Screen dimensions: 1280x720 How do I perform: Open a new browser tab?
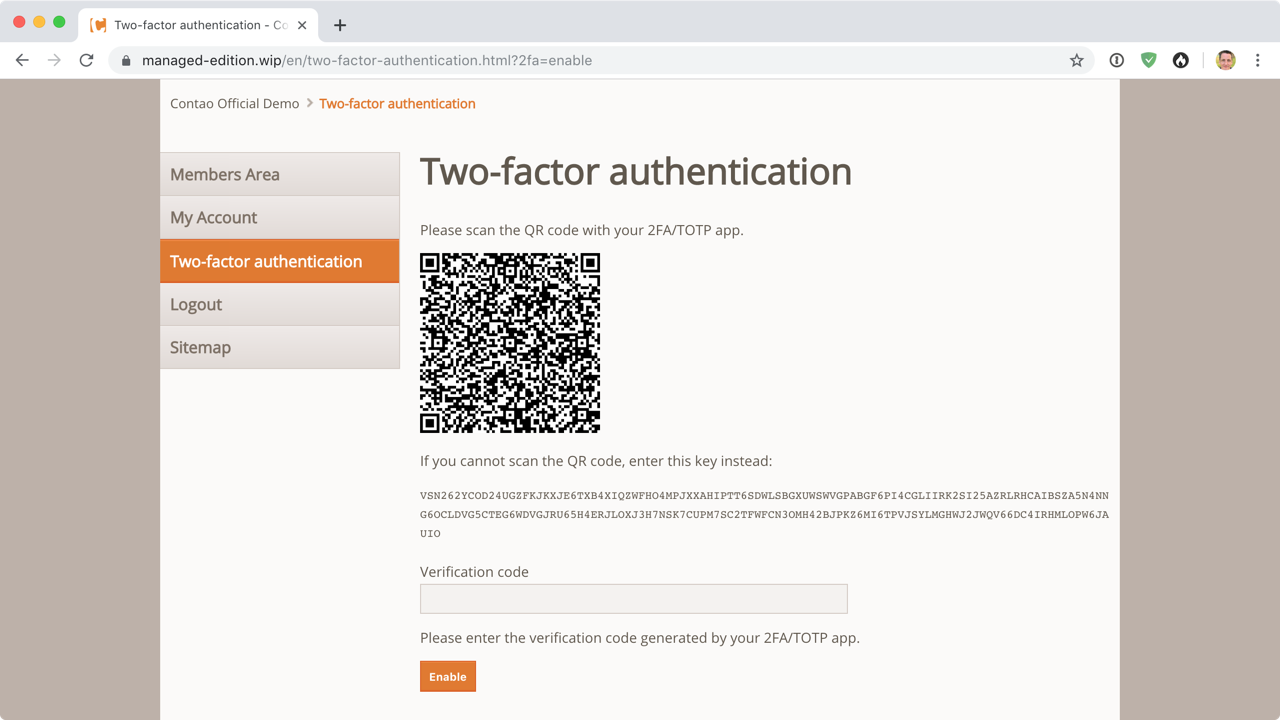340,25
